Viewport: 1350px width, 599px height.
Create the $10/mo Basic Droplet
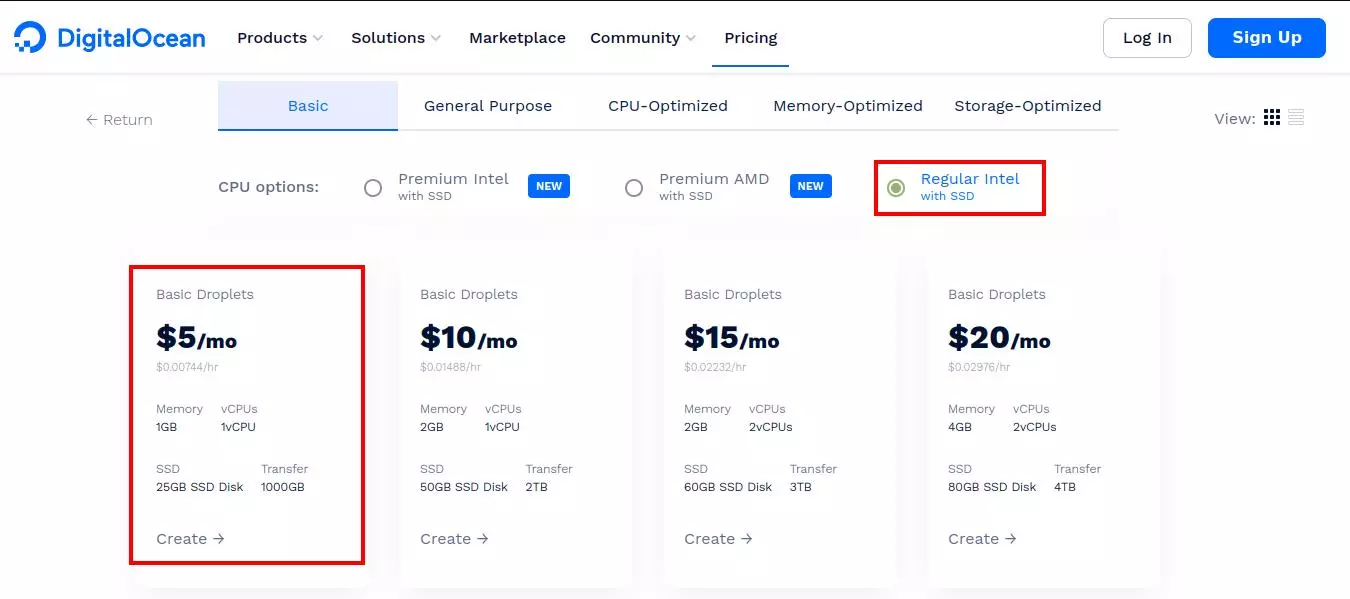point(454,539)
